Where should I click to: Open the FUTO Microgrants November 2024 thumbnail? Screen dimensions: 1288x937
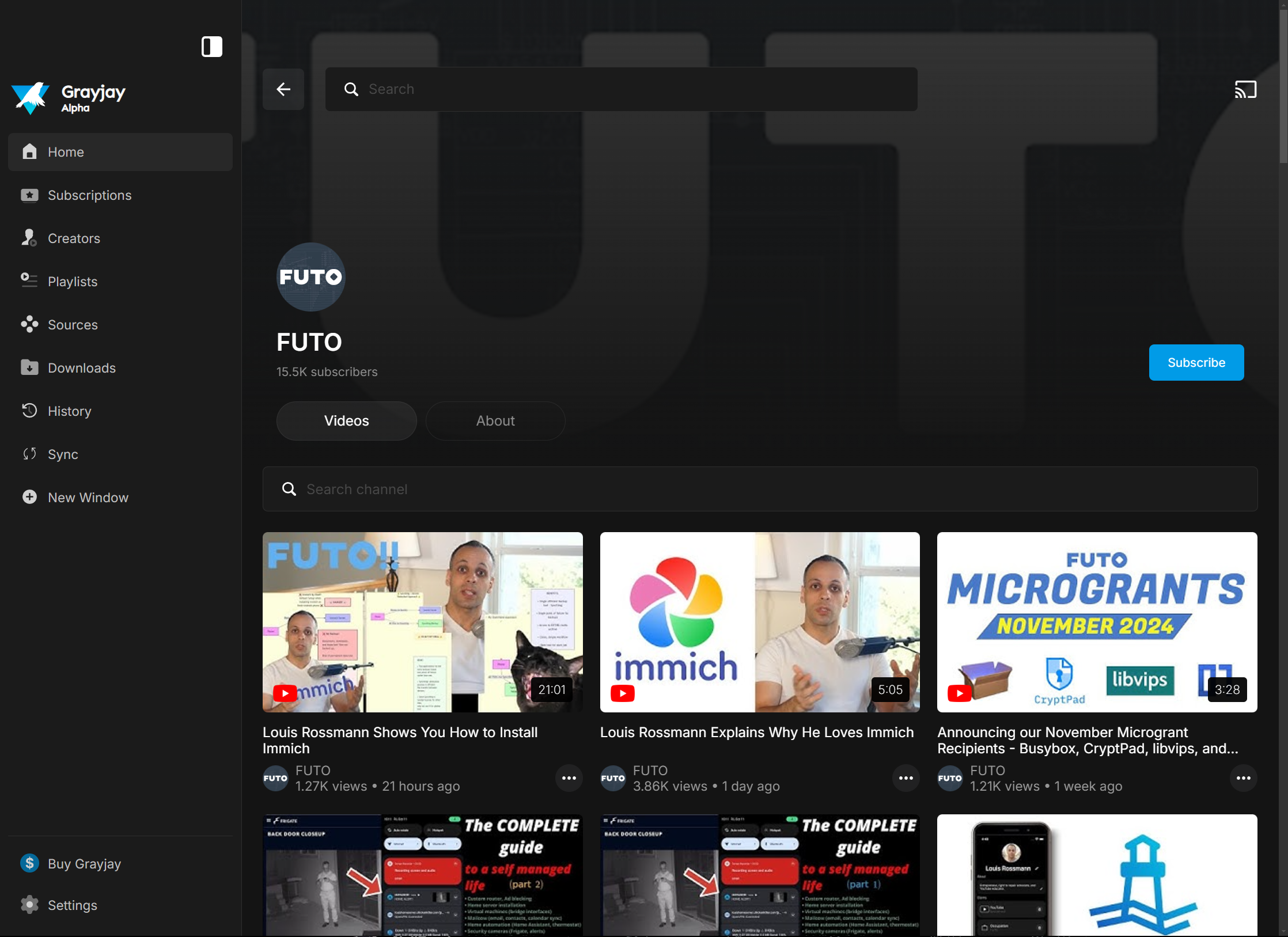tap(1097, 622)
